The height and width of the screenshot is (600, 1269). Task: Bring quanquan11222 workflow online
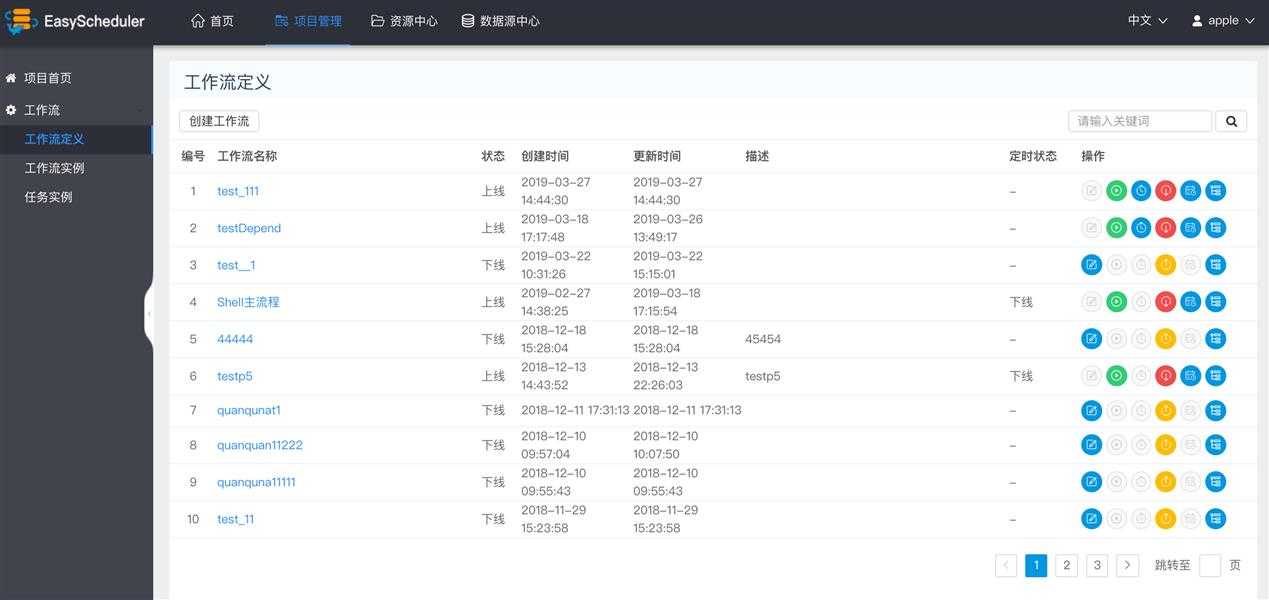(x=1166, y=445)
